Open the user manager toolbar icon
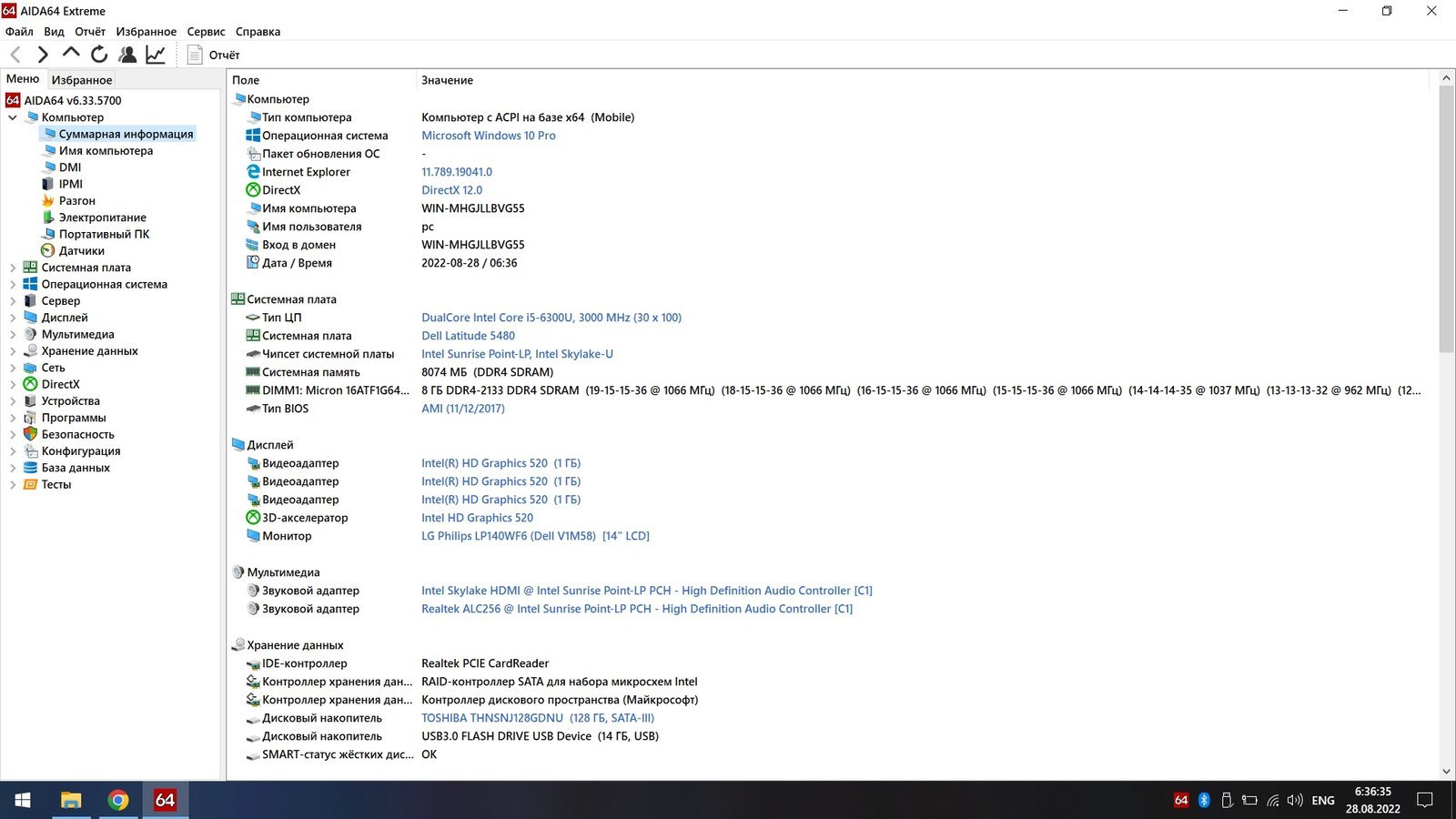 coord(127,55)
